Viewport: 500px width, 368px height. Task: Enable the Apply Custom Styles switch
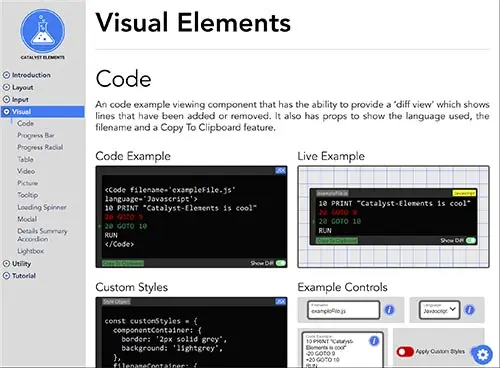pos(405,352)
